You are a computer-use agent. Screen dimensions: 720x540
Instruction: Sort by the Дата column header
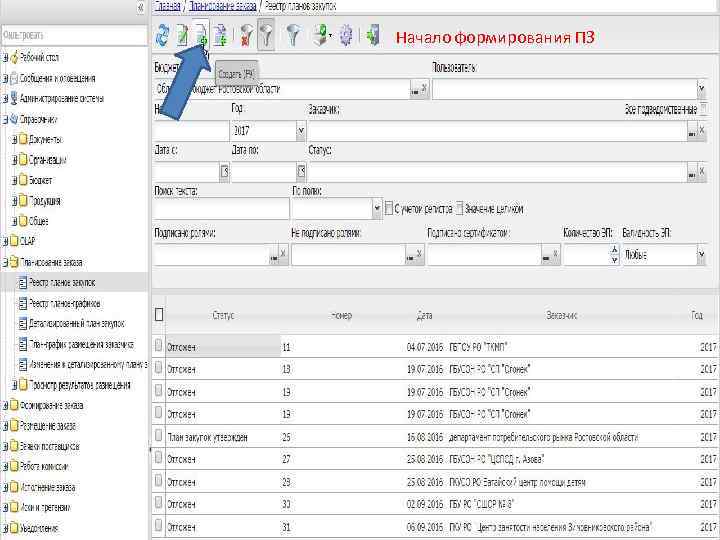(424, 315)
